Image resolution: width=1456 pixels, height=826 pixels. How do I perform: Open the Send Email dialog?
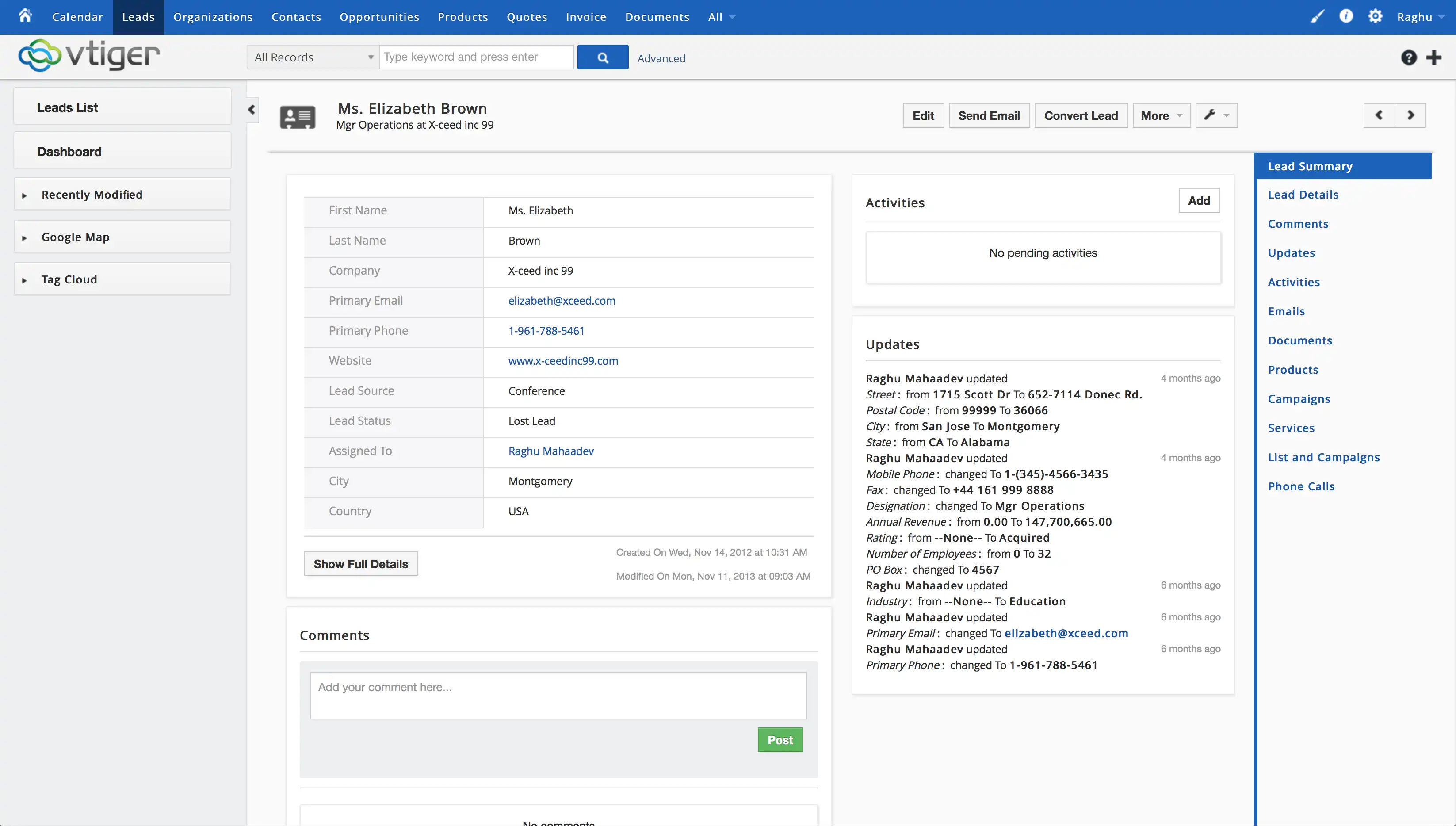[989, 115]
